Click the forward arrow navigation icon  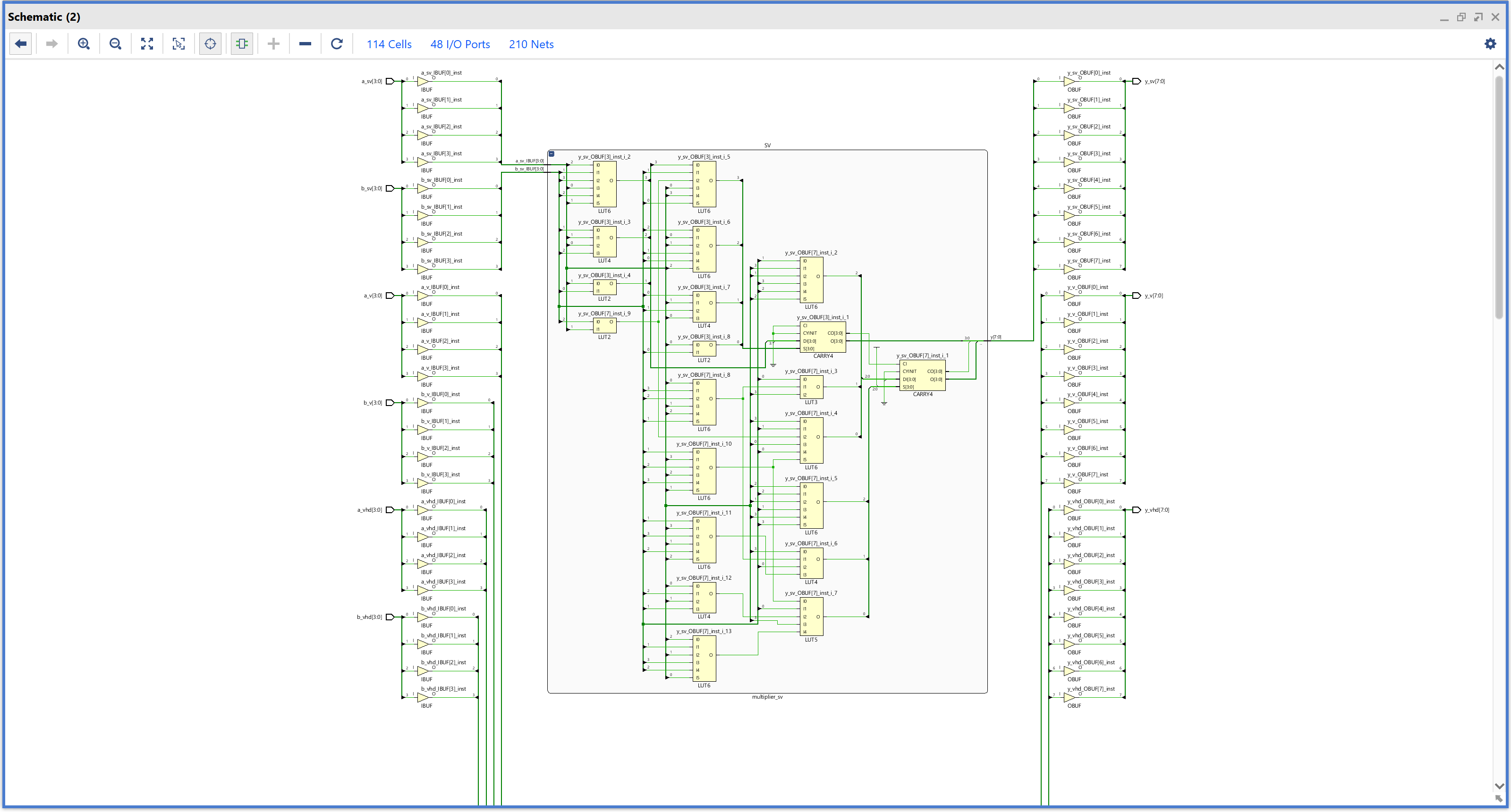[51, 44]
